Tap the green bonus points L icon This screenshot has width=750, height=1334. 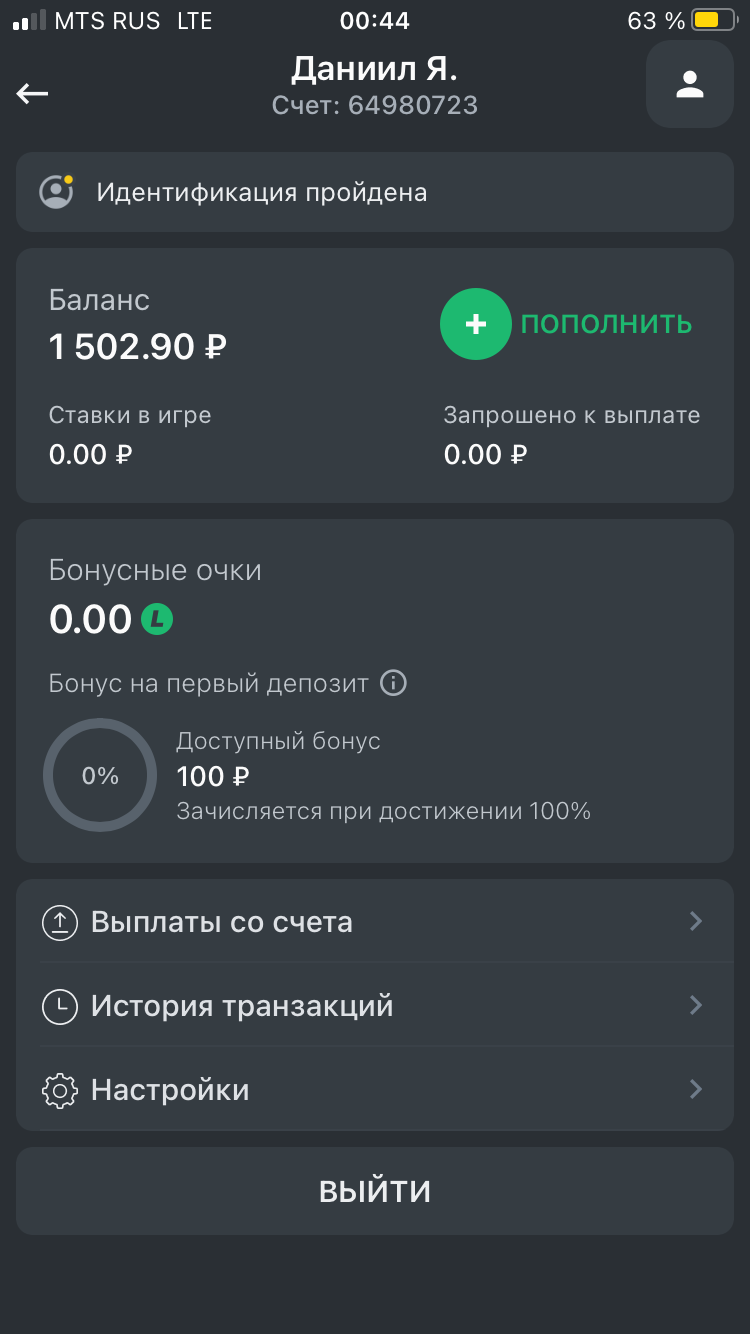[x=157, y=619]
